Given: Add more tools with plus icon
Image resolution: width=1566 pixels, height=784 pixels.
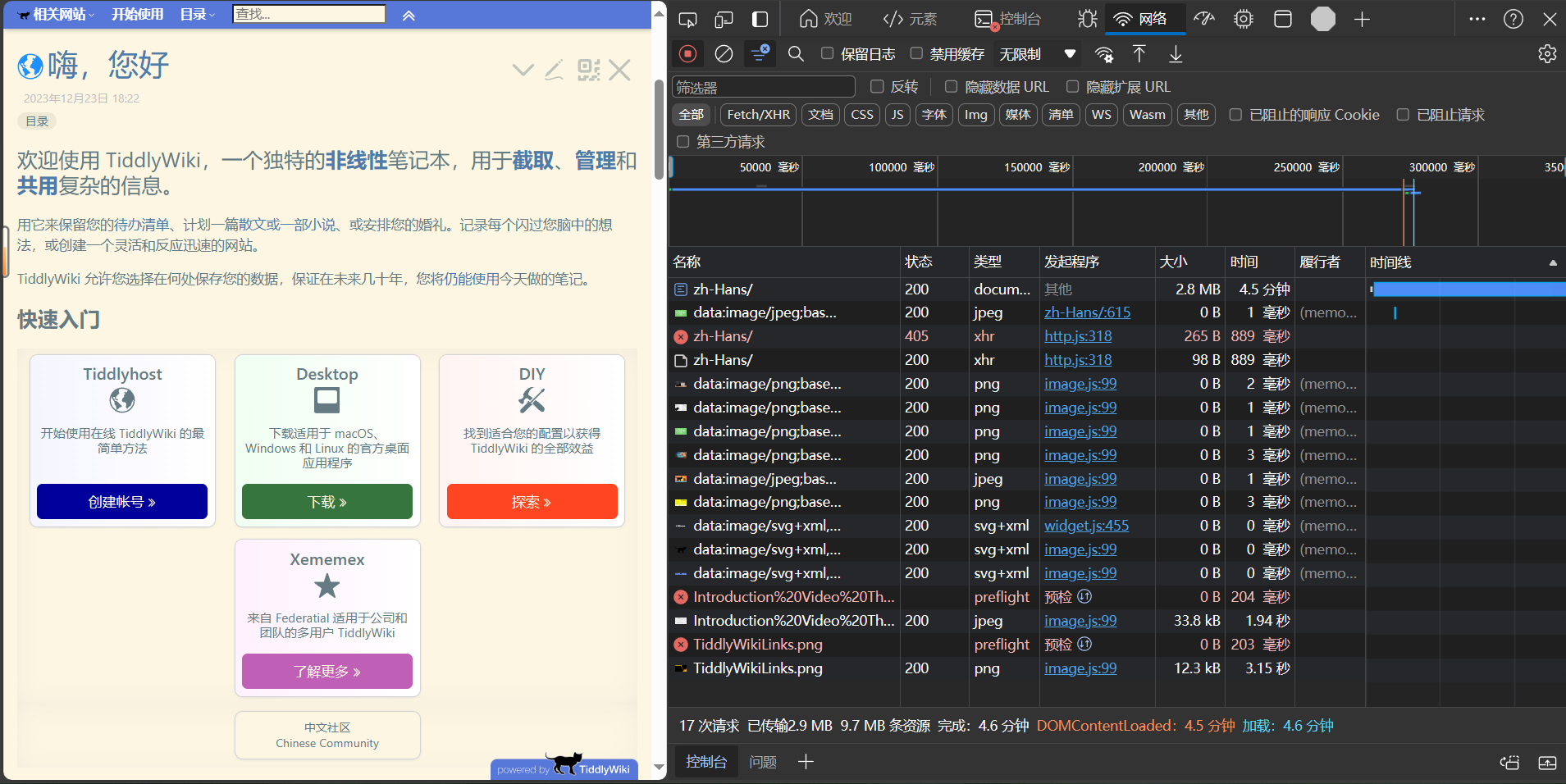Looking at the screenshot, I should point(1362,19).
